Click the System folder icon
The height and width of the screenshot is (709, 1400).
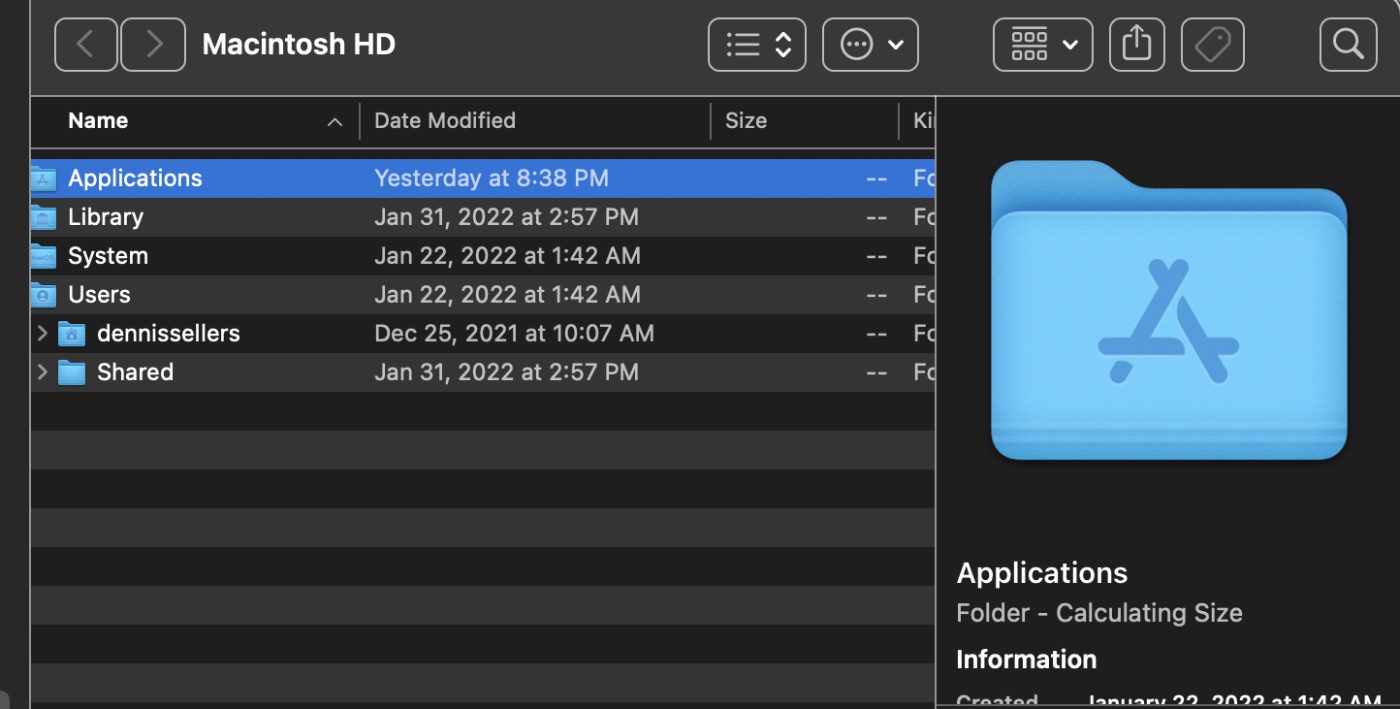point(43,256)
